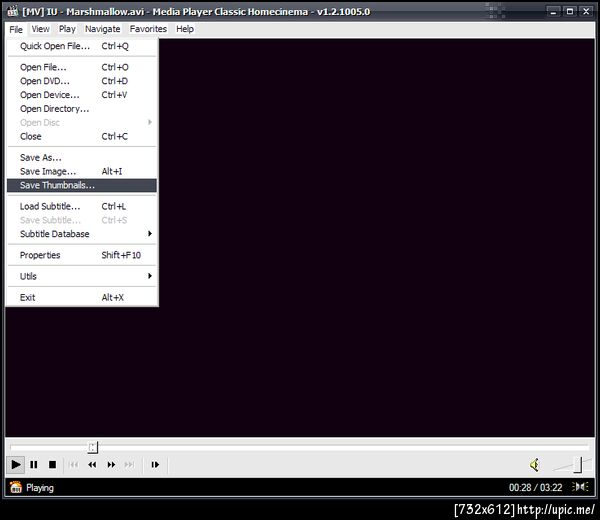Choose Load Subtitle… entry
This screenshot has height=520, width=600.
[x=82, y=207]
